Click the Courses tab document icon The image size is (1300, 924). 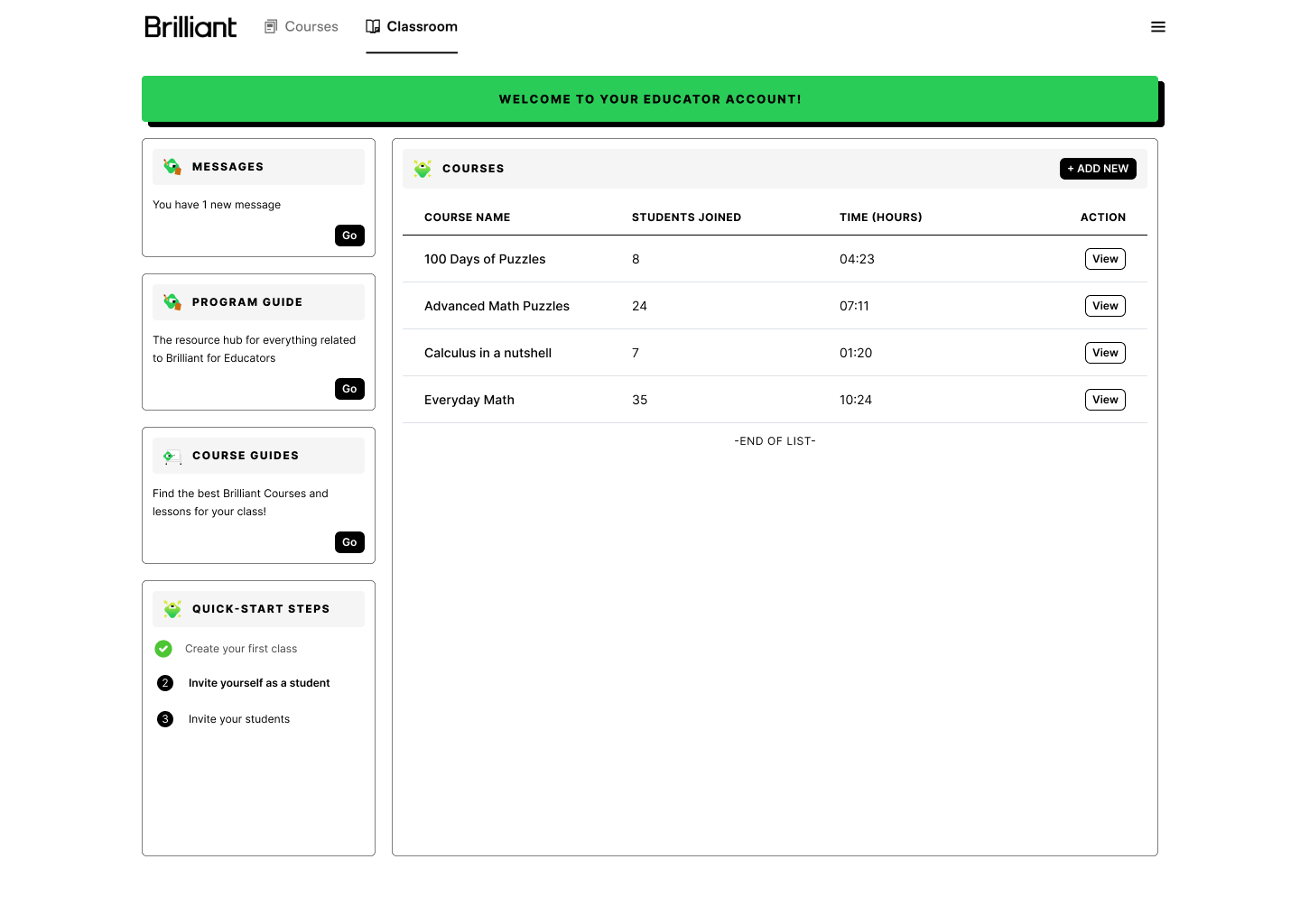271,27
